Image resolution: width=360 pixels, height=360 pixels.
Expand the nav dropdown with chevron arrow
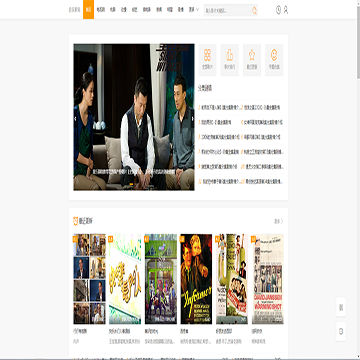193,10
